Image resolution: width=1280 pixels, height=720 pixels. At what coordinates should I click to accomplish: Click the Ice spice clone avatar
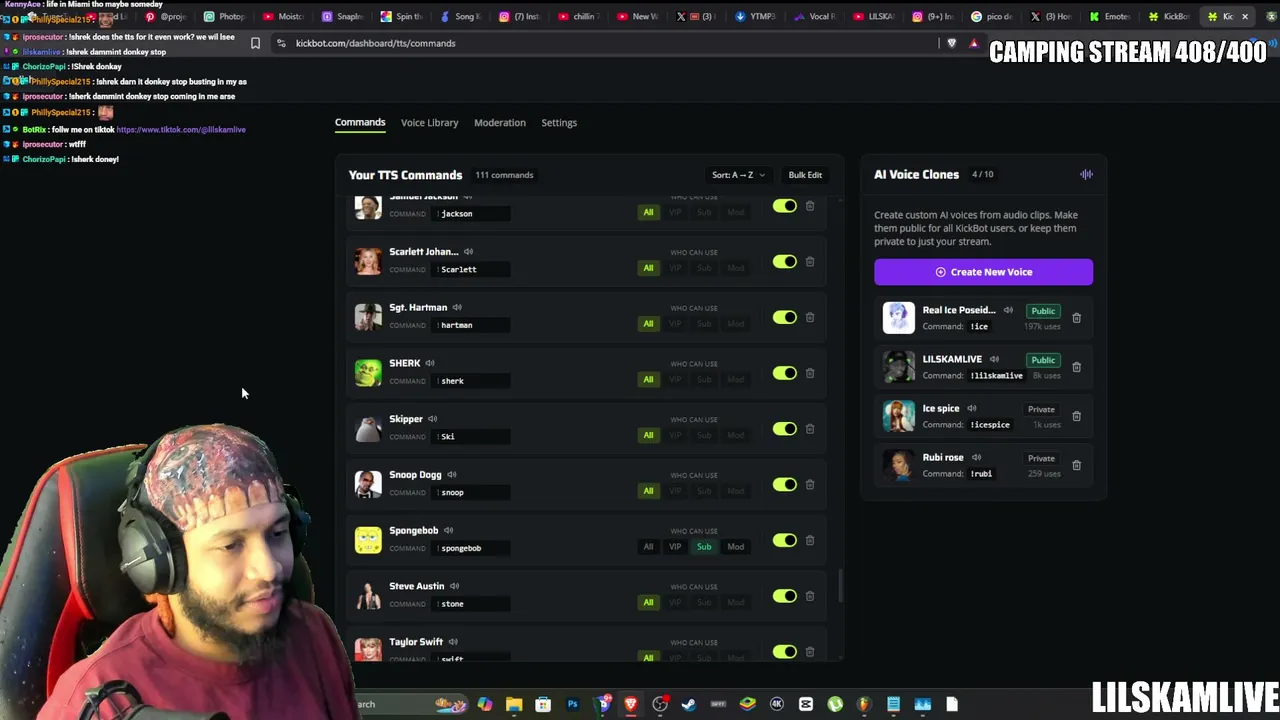click(898, 416)
